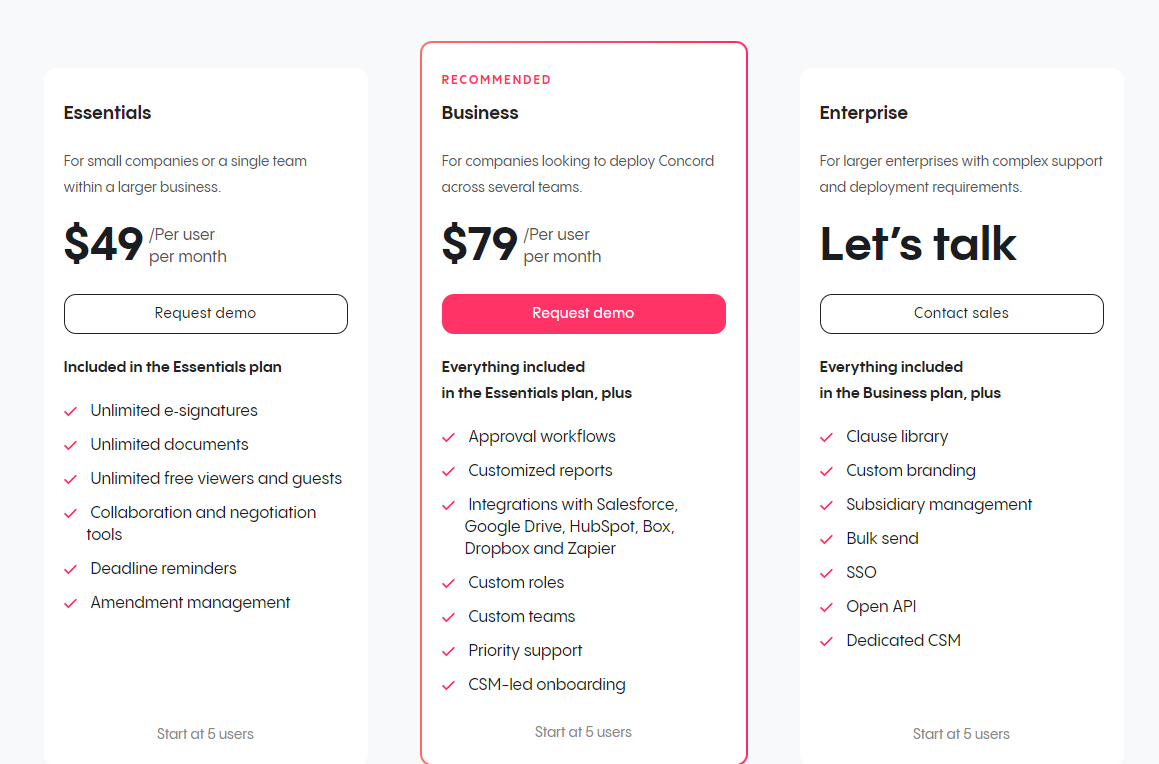This screenshot has width=1159, height=764.
Task: Click the checkmark beside Deadline reminders
Action: click(x=70, y=568)
